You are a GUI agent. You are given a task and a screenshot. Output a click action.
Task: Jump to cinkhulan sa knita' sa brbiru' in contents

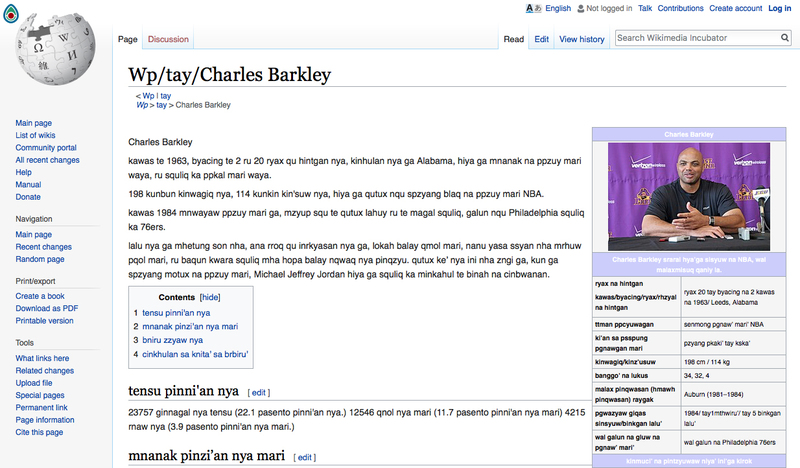click(x=195, y=354)
